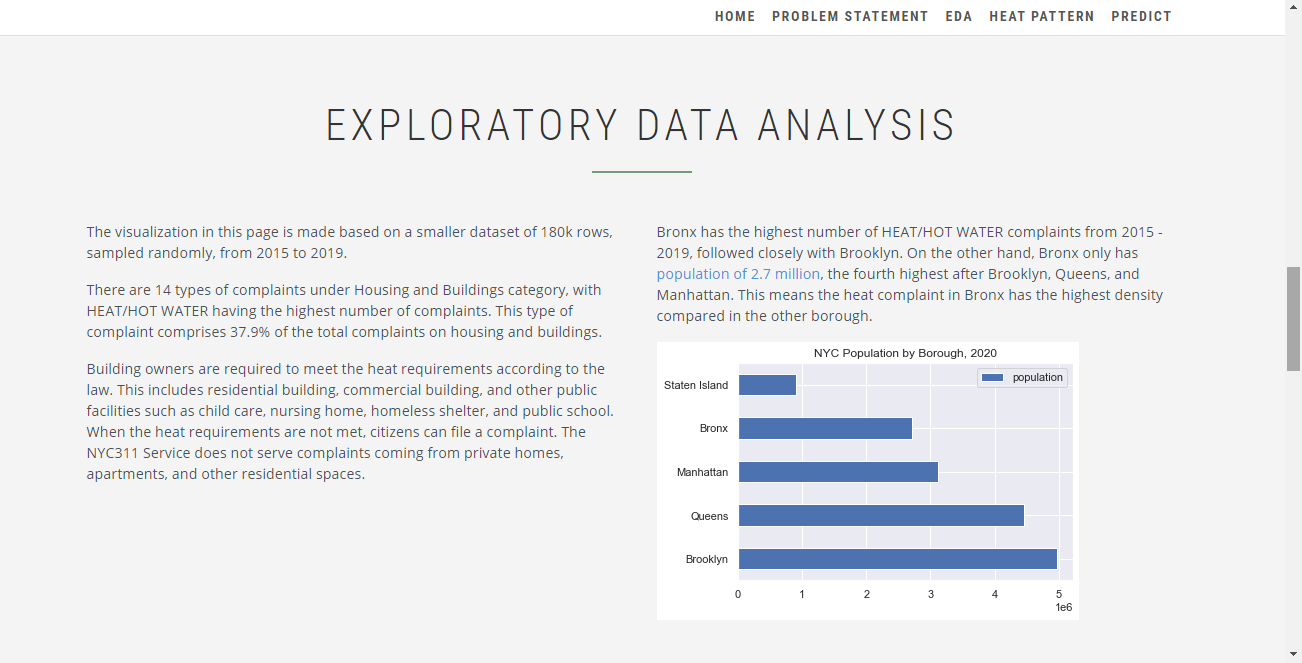
Task: Click the Manhattan bar in the chart
Action: click(x=838, y=472)
